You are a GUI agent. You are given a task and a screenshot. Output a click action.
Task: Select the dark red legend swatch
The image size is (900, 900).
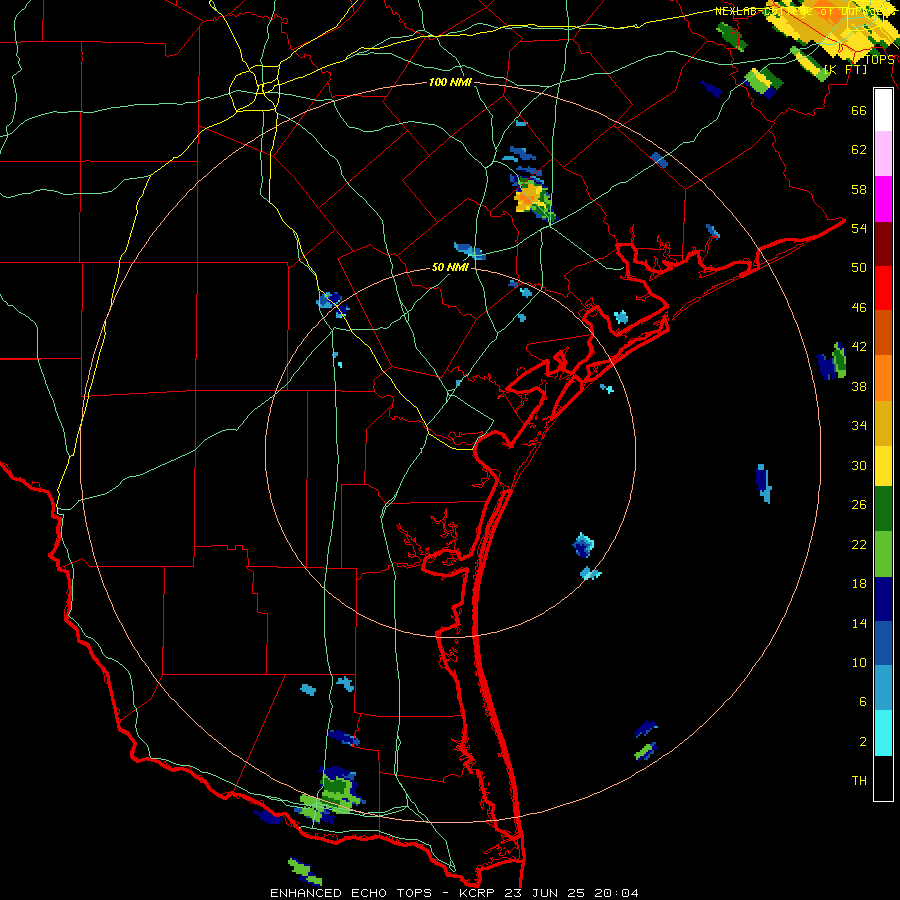point(883,244)
